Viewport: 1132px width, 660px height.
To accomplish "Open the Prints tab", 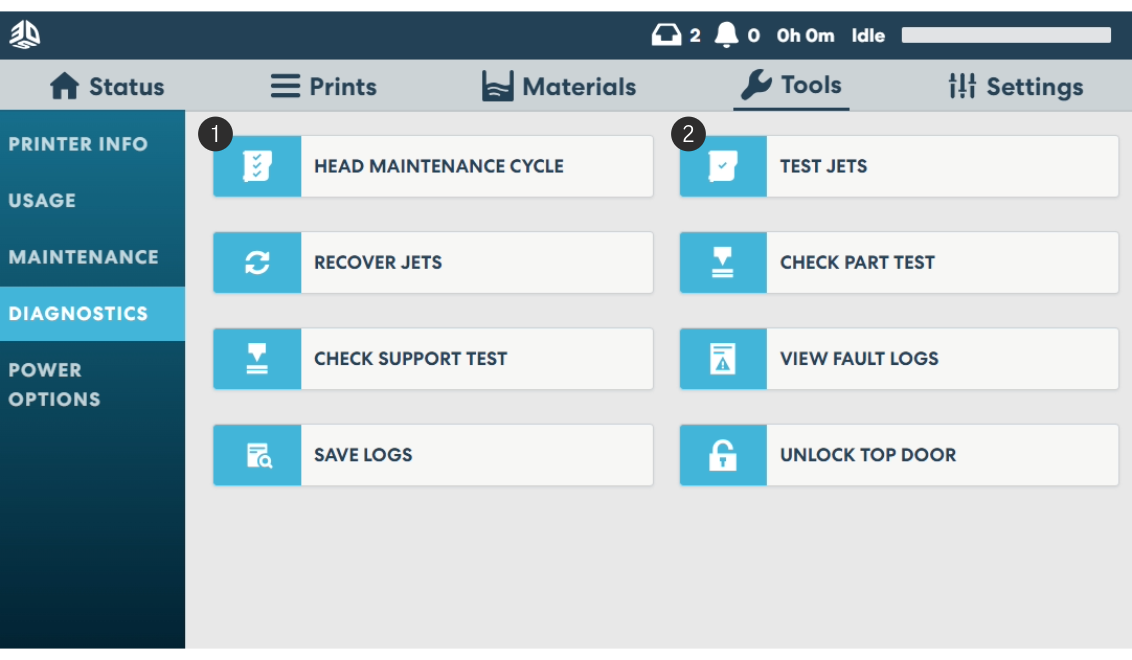I will pyautogui.click(x=324, y=87).
